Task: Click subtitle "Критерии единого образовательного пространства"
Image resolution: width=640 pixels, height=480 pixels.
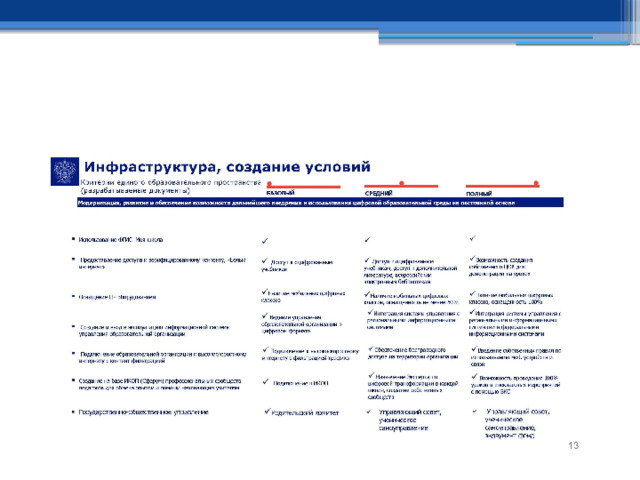Action: (171, 182)
